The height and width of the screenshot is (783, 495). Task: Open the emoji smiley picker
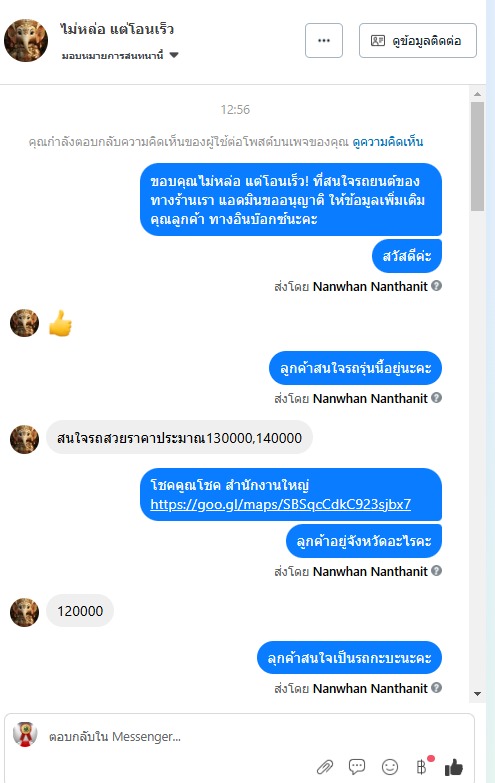390,767
